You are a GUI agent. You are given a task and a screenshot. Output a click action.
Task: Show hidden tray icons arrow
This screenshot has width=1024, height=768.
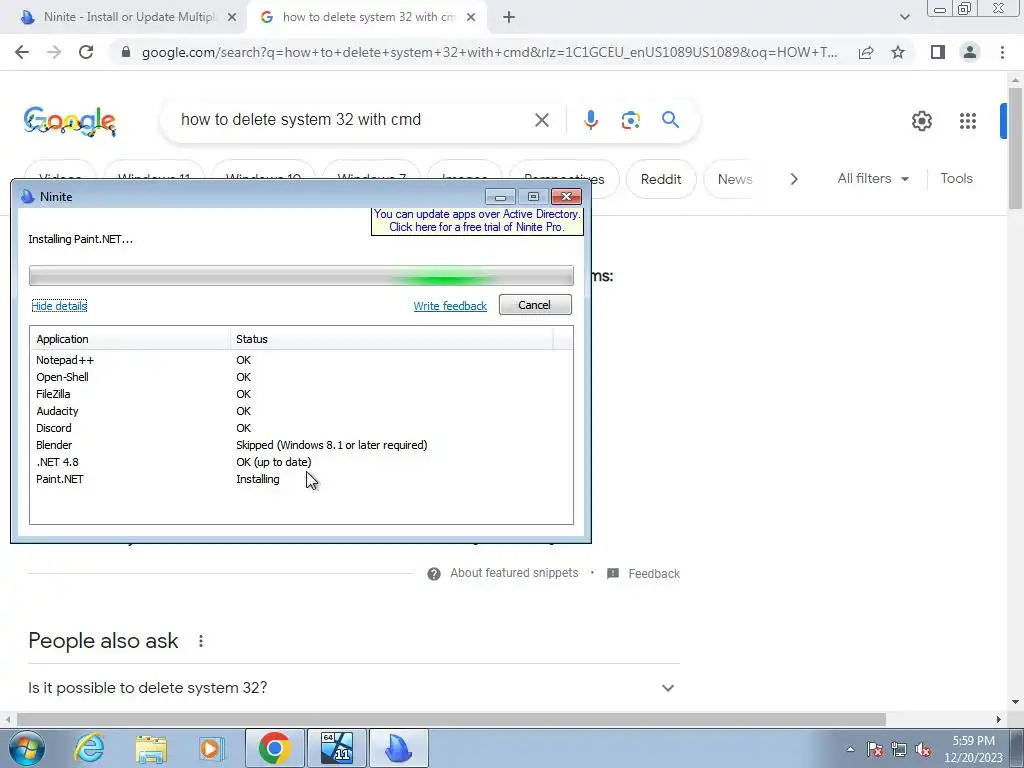[850, 749]
